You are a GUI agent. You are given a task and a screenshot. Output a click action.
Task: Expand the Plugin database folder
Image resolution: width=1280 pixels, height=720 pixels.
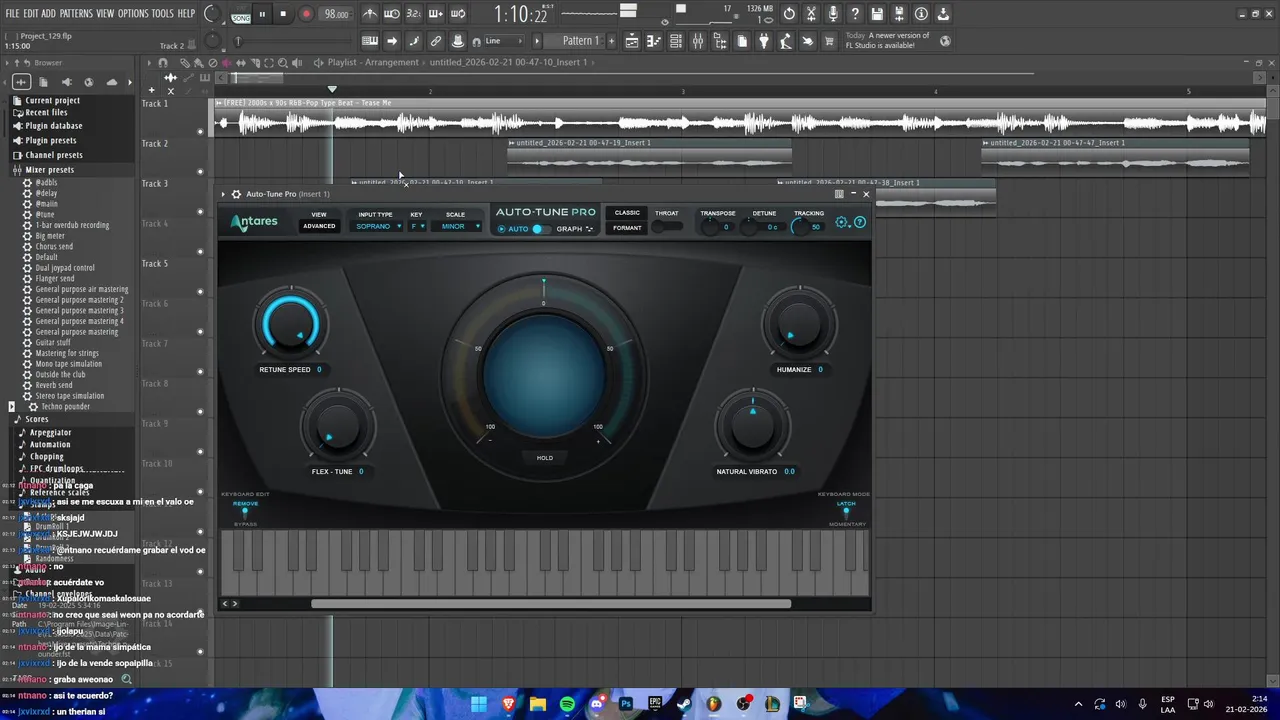(53, 126)
